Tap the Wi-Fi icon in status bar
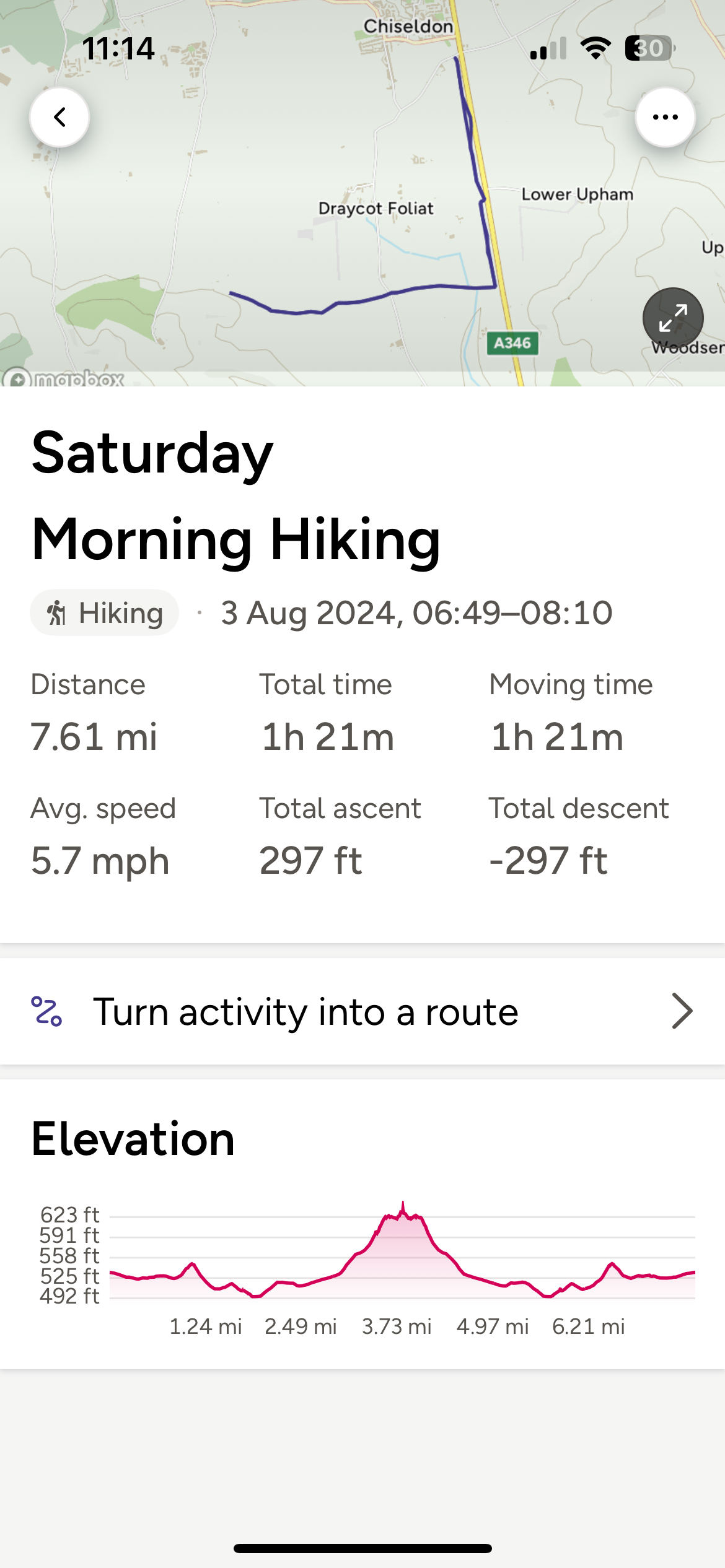The image size is (725, 1568). [x=595, y=48]
